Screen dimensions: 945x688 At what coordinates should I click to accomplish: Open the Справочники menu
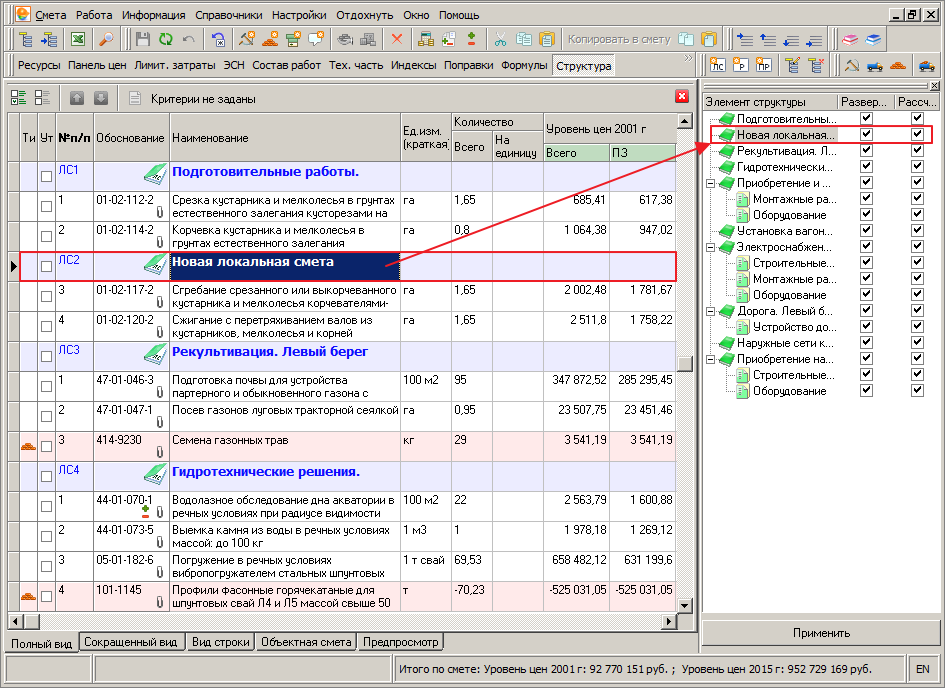(229, 15)
